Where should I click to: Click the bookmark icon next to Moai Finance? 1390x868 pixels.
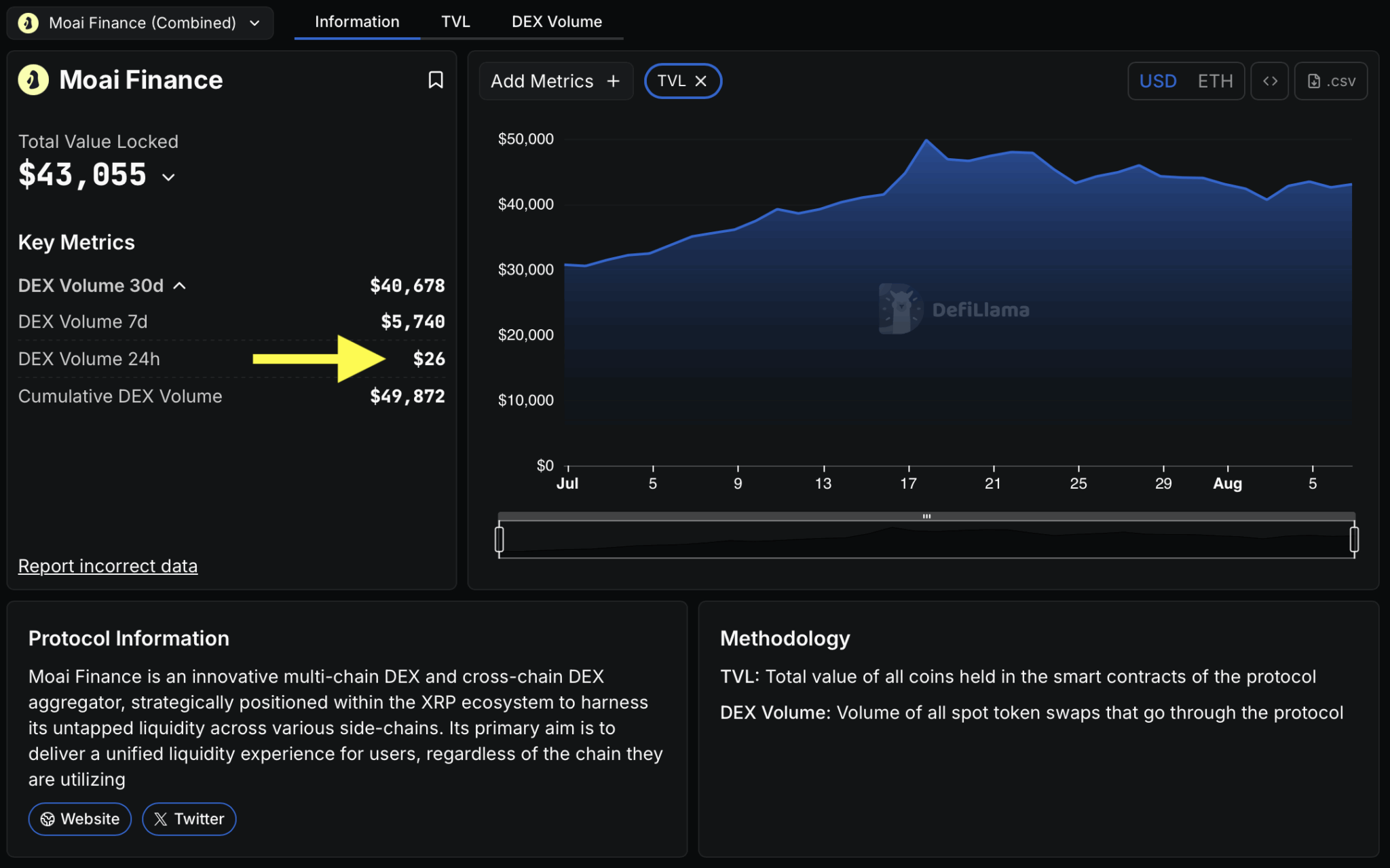[436, 80]
